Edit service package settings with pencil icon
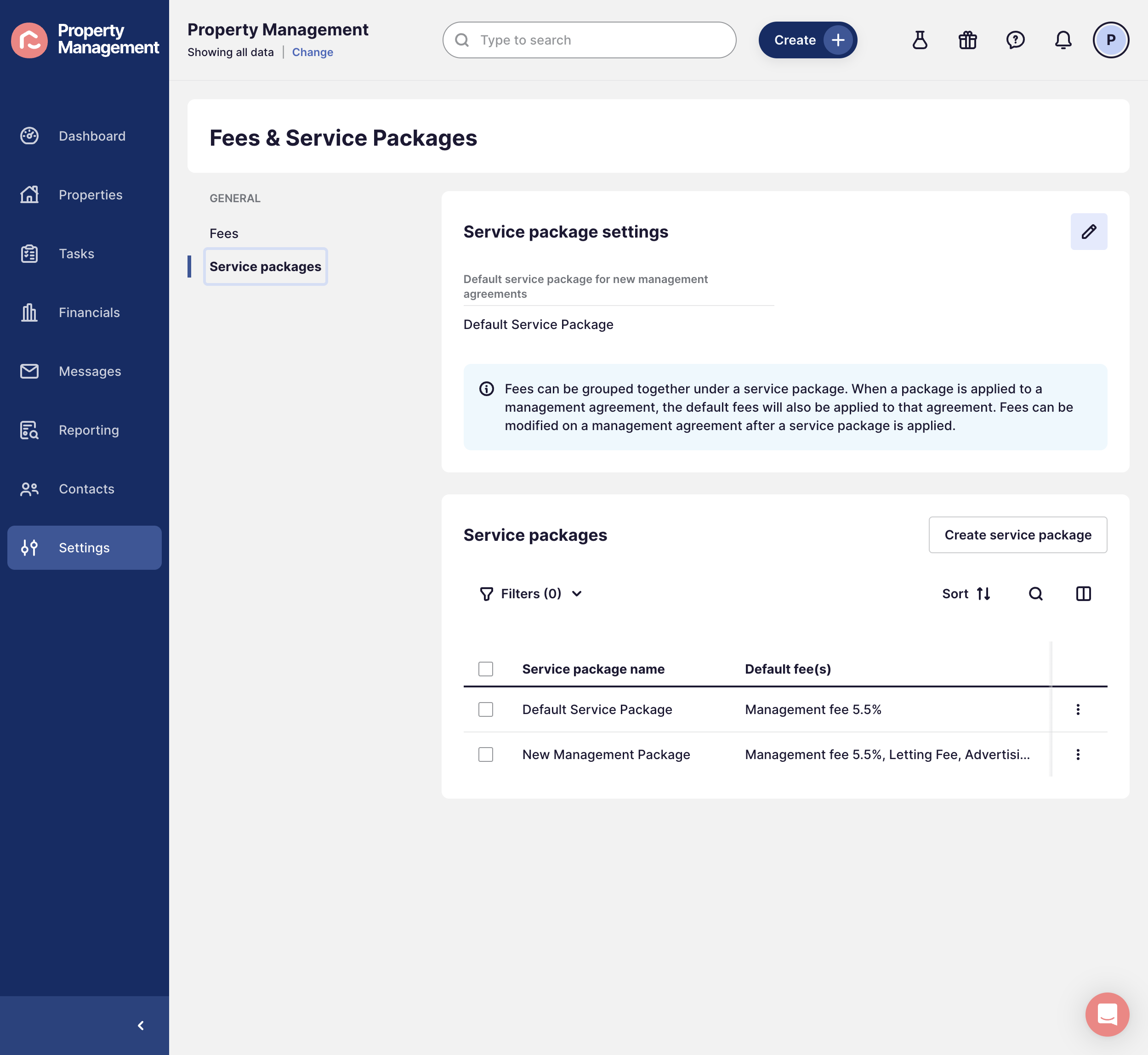Screen dimensions: 1148x1055 (1089, 231)
